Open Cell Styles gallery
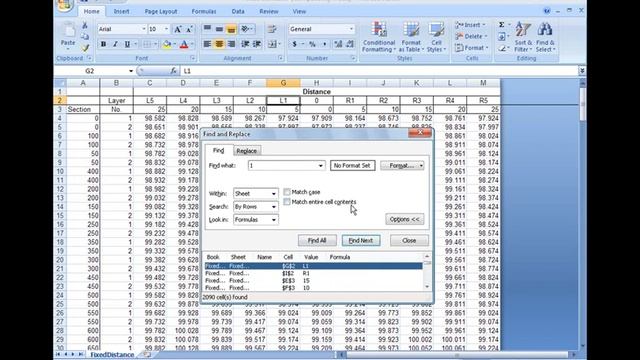The width and height of the screenshot is (640, 360). (436, 37)
